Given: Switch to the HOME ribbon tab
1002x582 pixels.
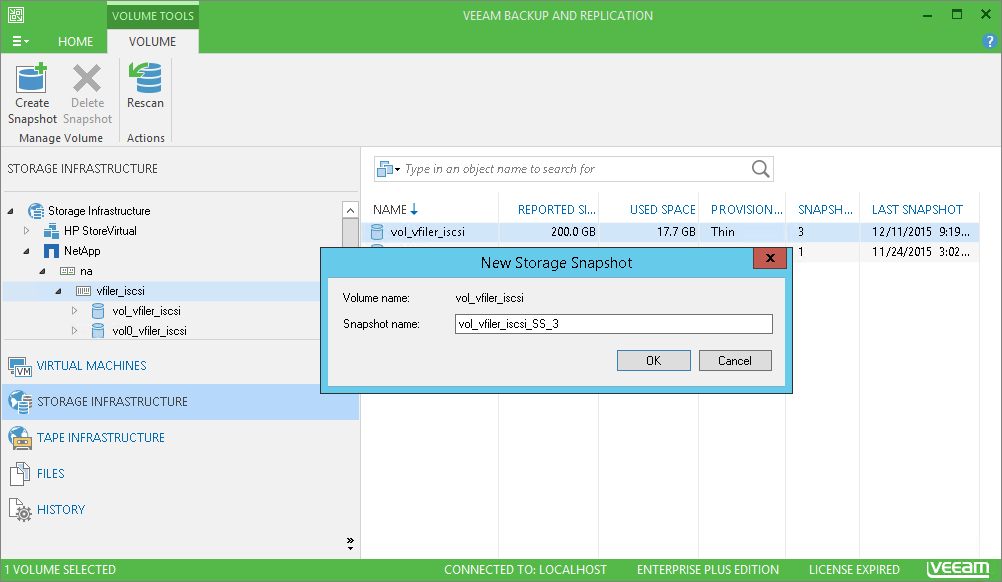Looking at the screenshot, I should (75, 42).
